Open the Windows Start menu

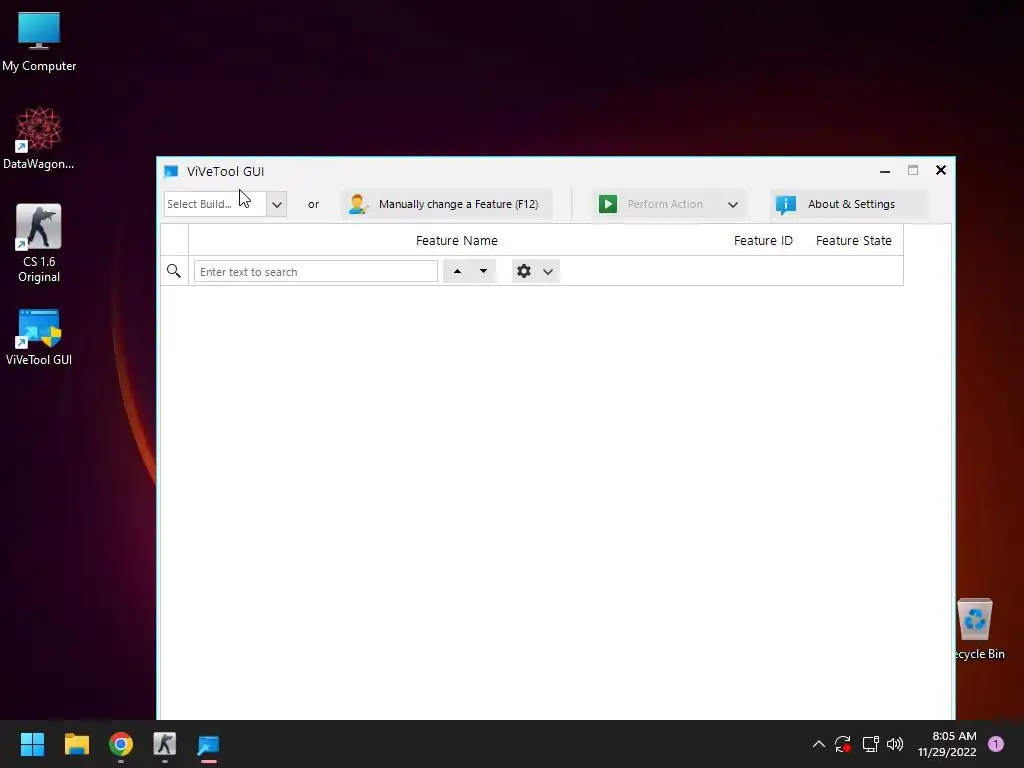pyautogui.click(x=32, y=744)
